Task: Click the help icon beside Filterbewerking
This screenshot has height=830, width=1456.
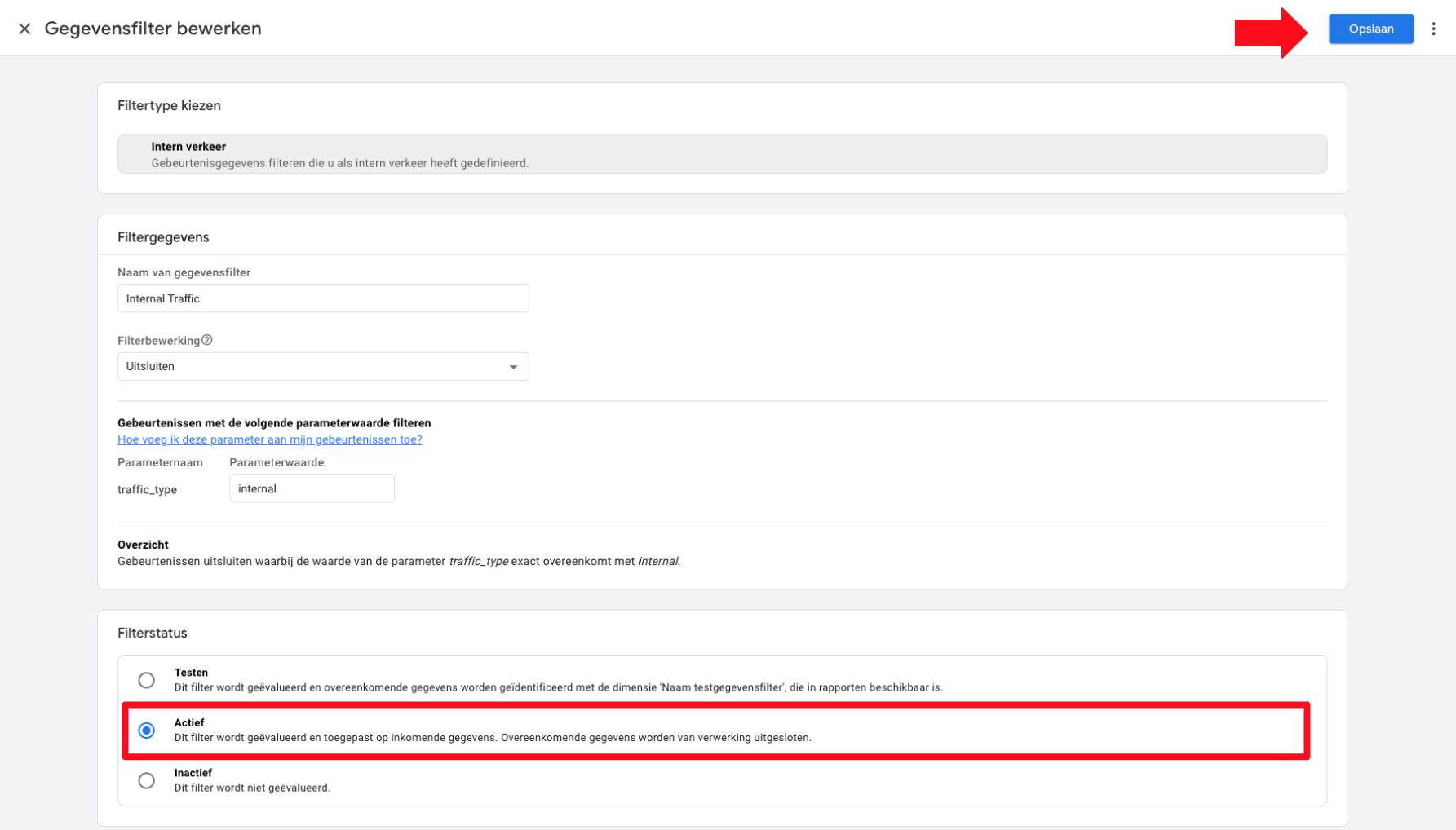Action: click(x=207, y=340)
